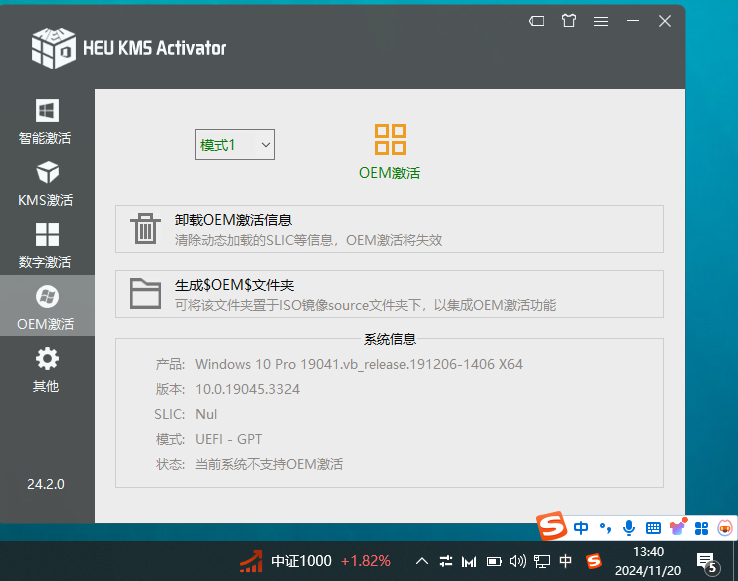Select the OEM激活 sidebar tab

(x=46, y=306)
